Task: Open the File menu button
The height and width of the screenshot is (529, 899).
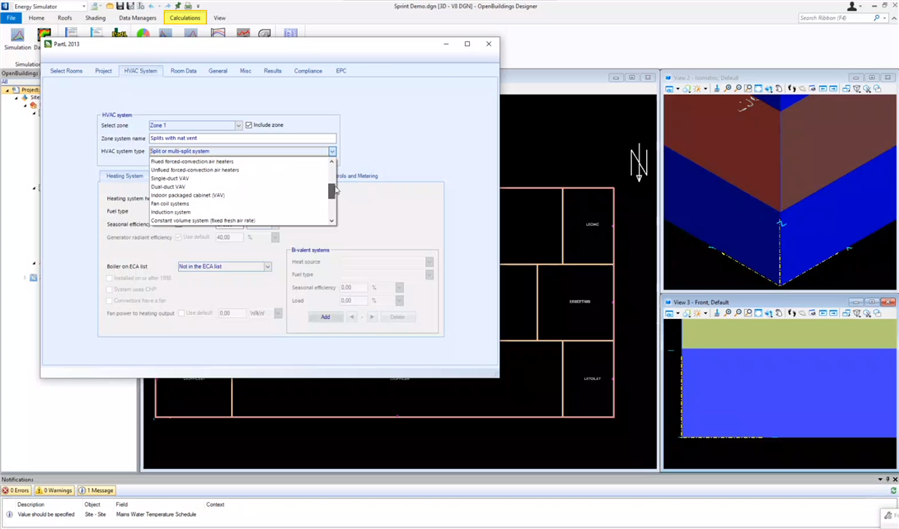Action: (x=11, y=18)
